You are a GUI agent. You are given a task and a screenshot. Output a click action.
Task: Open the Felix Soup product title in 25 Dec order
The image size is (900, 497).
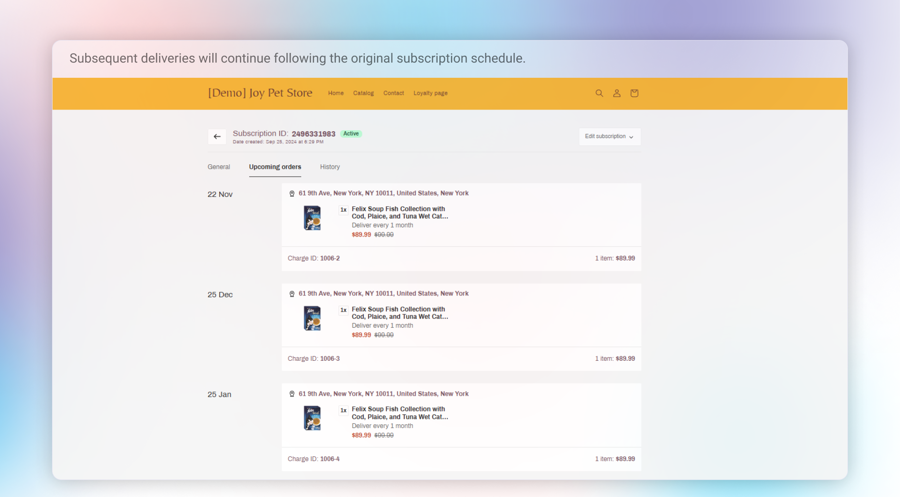click(400, 313)
